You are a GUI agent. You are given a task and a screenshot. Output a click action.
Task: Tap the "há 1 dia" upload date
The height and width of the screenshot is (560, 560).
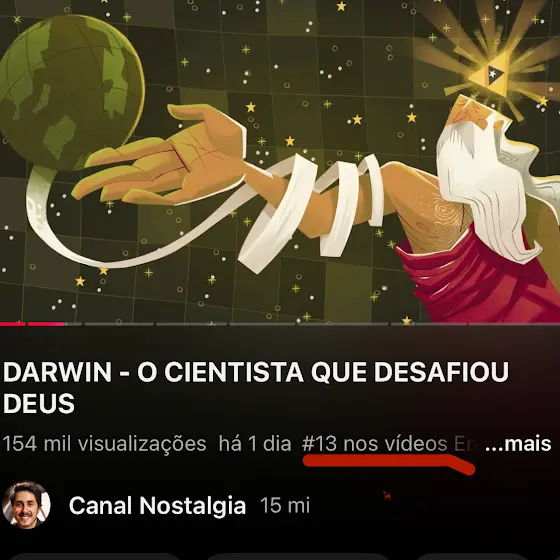[255, 444]
